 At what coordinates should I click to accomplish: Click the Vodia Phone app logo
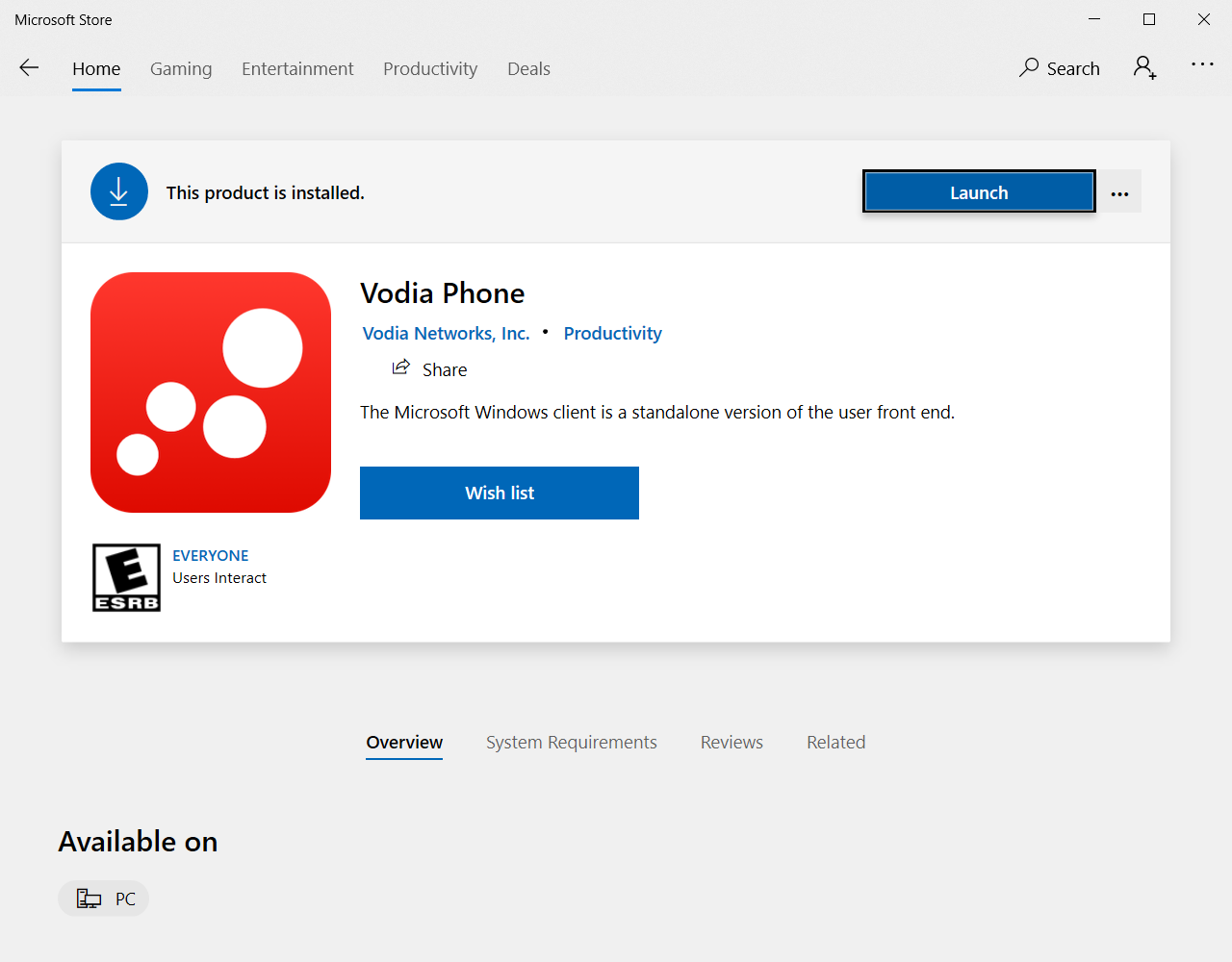click(x=211, y=392)
